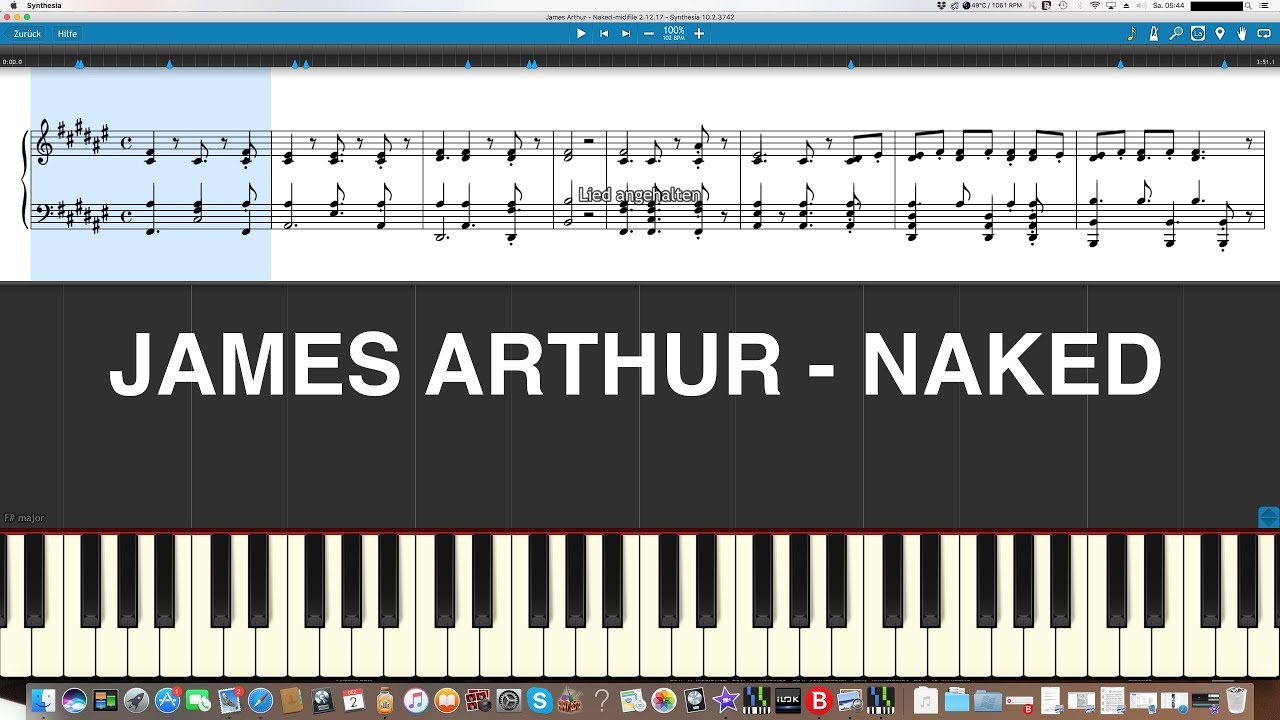Open Skype from the Dock
1280x720 pixels.
point(540,701)
